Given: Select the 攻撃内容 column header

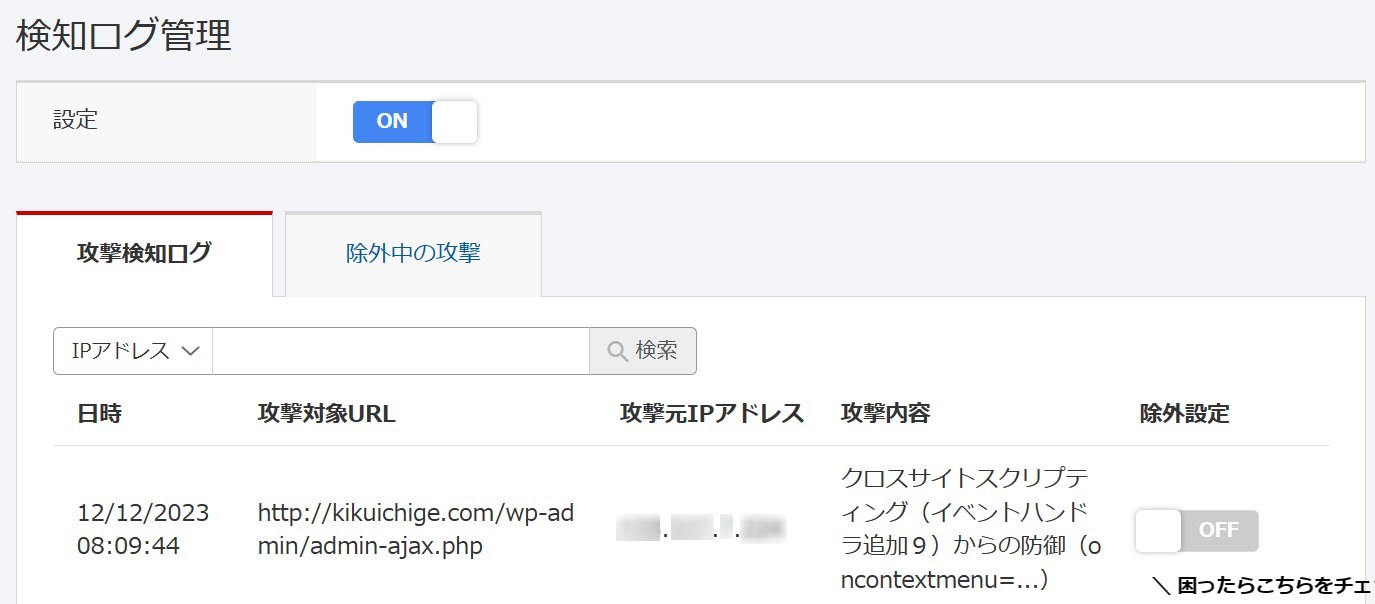Looking at the screenshot, I should click(885, 414).
